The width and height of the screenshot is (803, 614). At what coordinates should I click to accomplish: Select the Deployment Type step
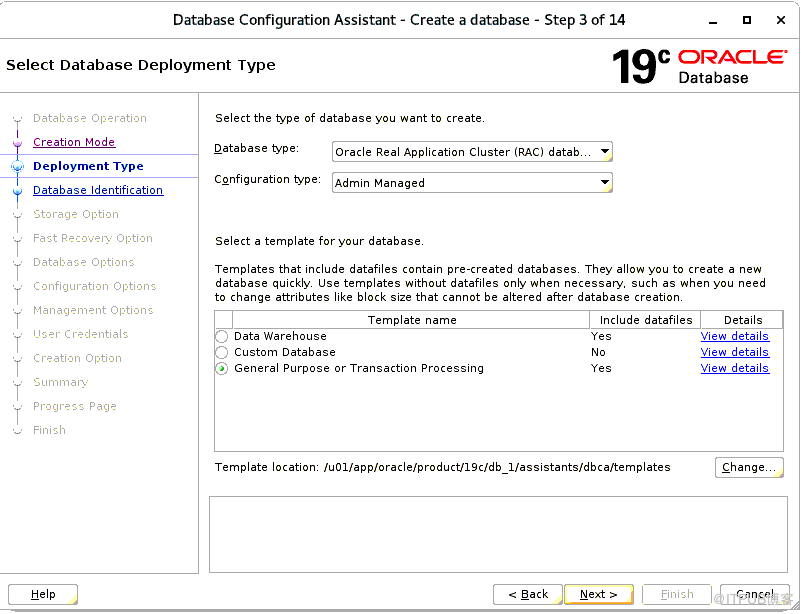[x=88, y=166]
